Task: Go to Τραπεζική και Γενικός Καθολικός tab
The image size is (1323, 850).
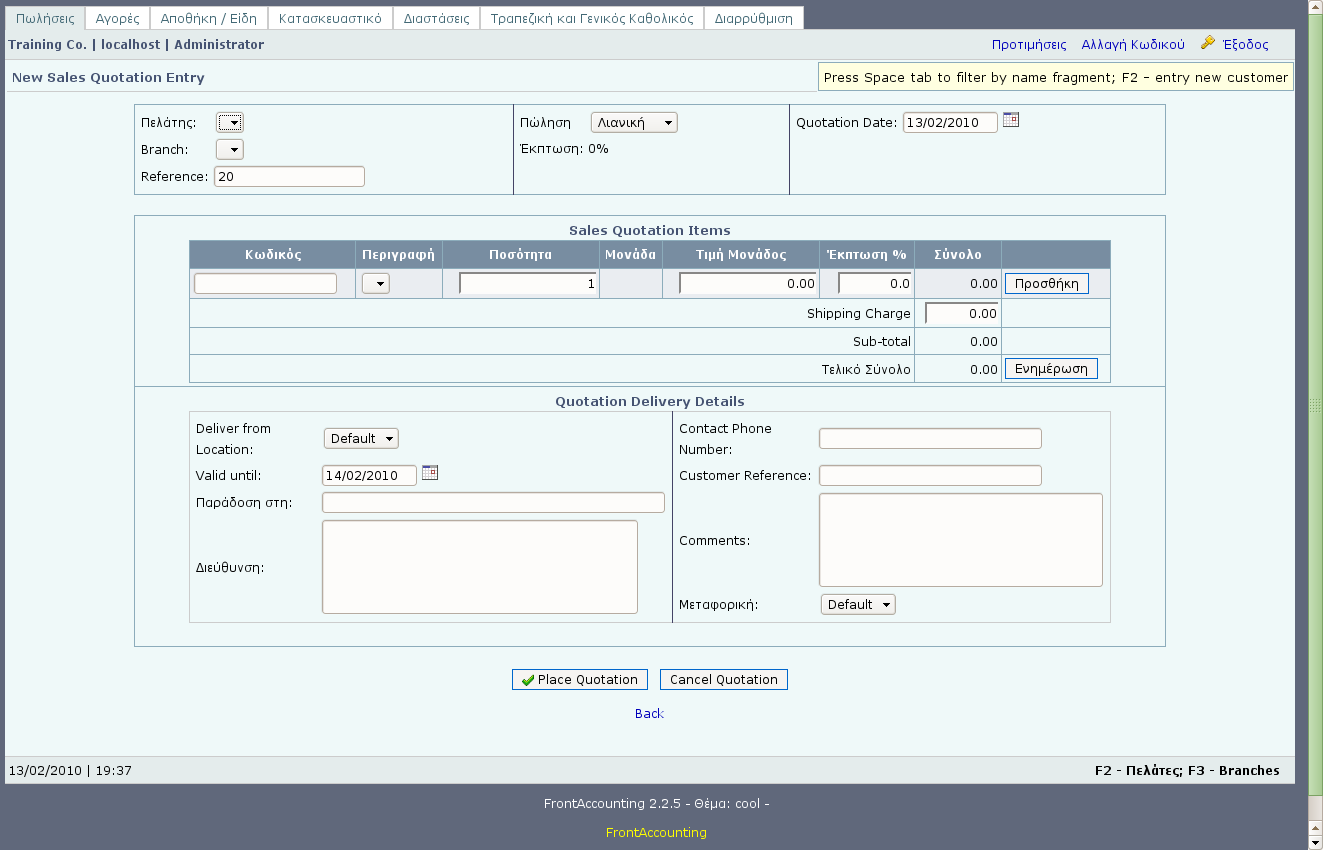Action: [x=591, y=19]
